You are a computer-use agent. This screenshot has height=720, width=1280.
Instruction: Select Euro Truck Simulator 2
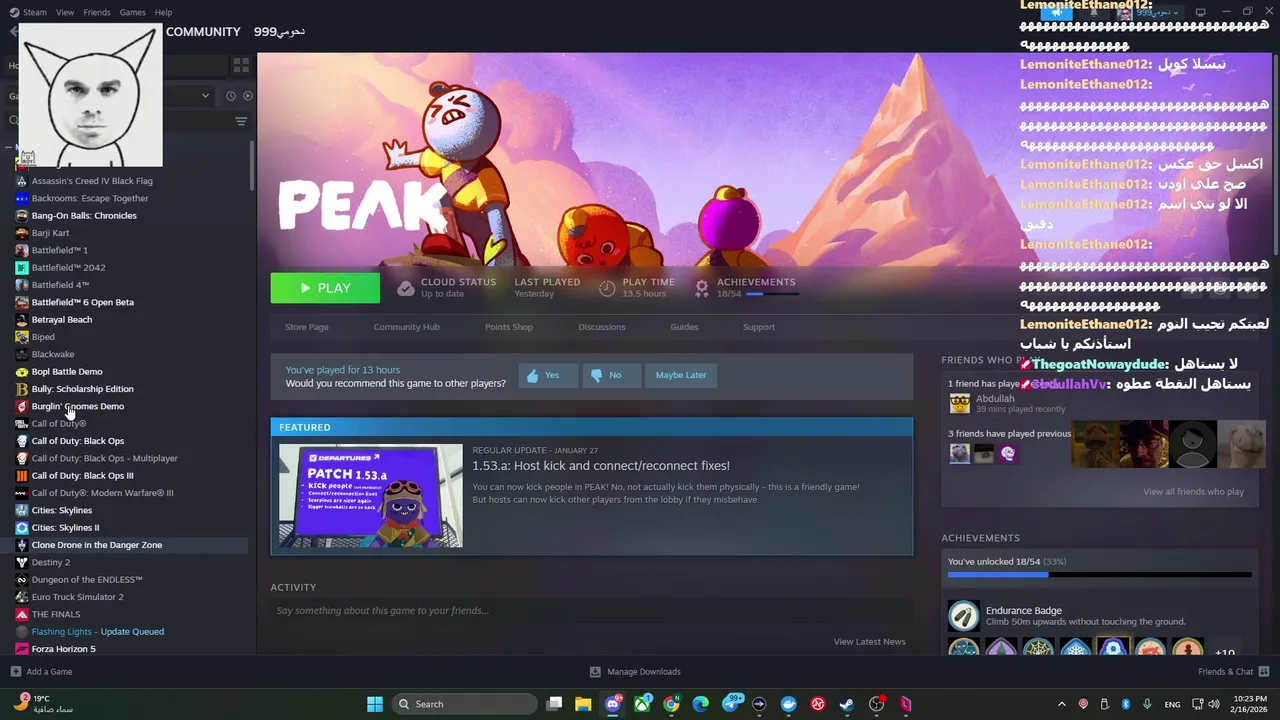pos(77,597)
